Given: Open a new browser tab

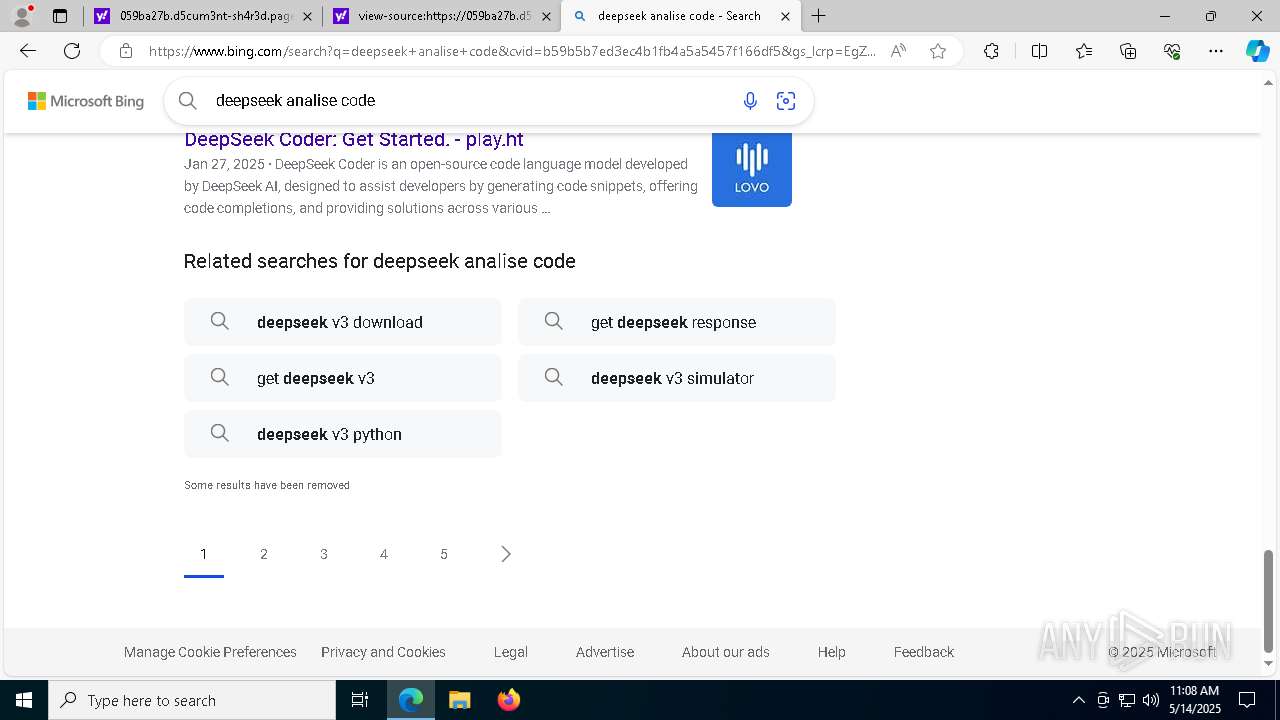Looking at the screenshot, I should pyautogui.click(x=819, y=16).
